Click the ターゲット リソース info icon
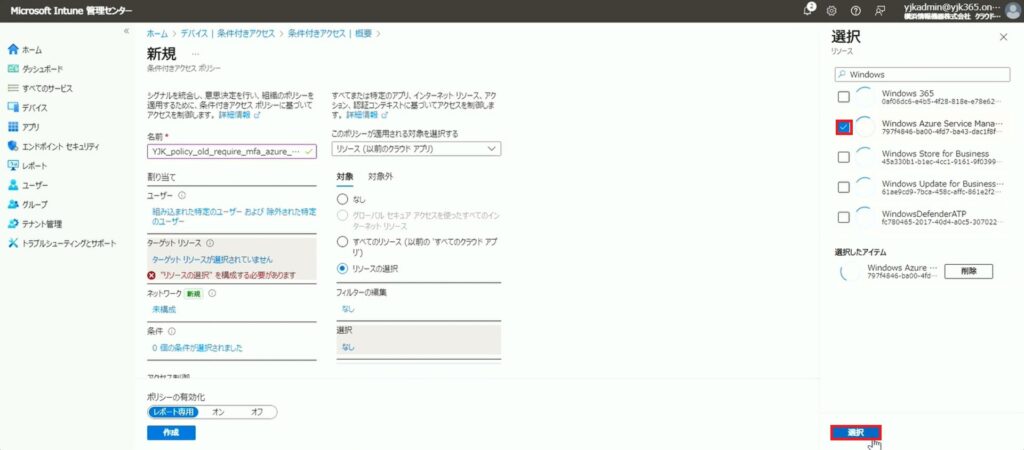 pyautogui.click(x=210, y=243)
